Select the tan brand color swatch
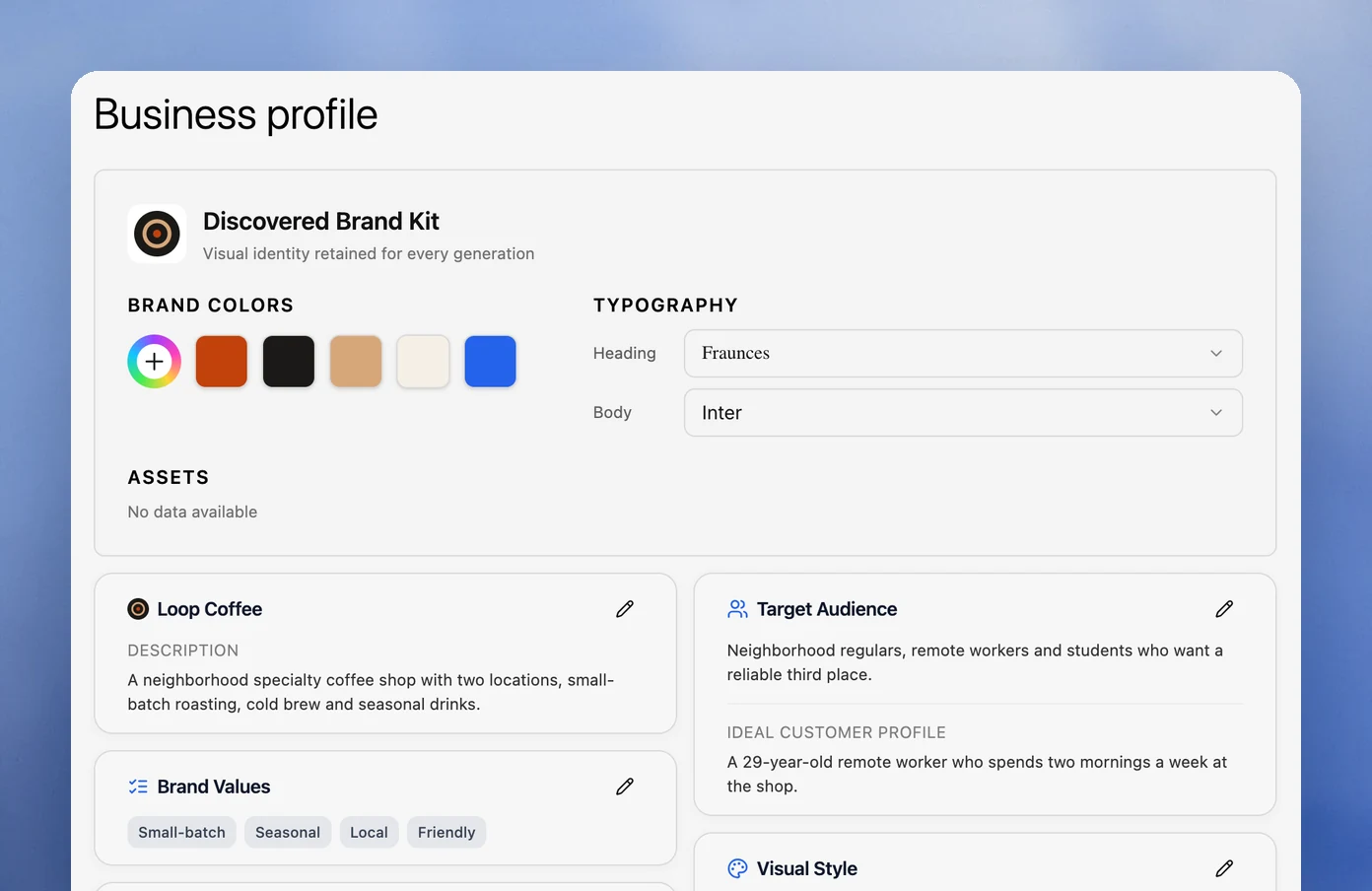 coord(356,361)
